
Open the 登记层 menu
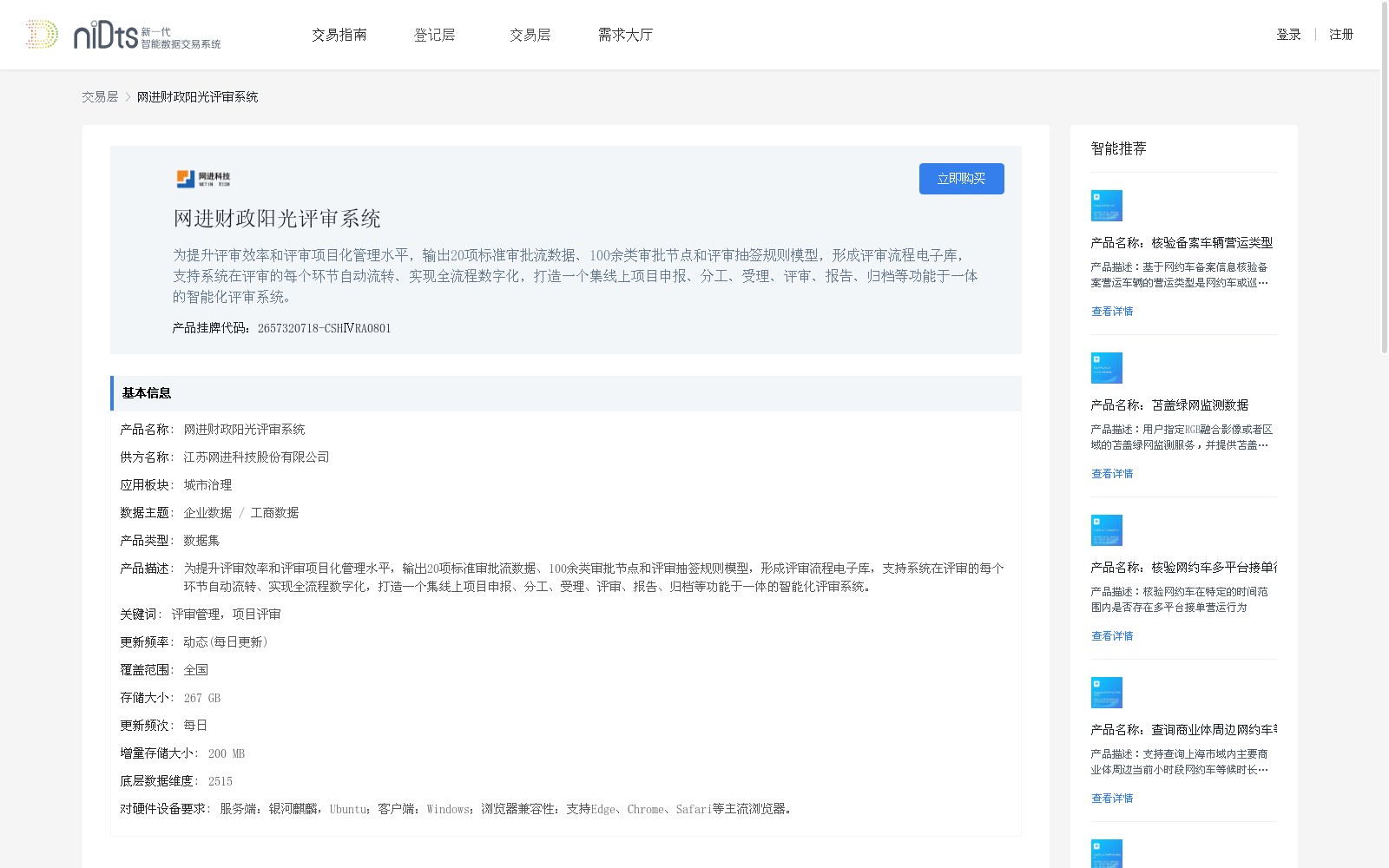click(x=435, y=35)
